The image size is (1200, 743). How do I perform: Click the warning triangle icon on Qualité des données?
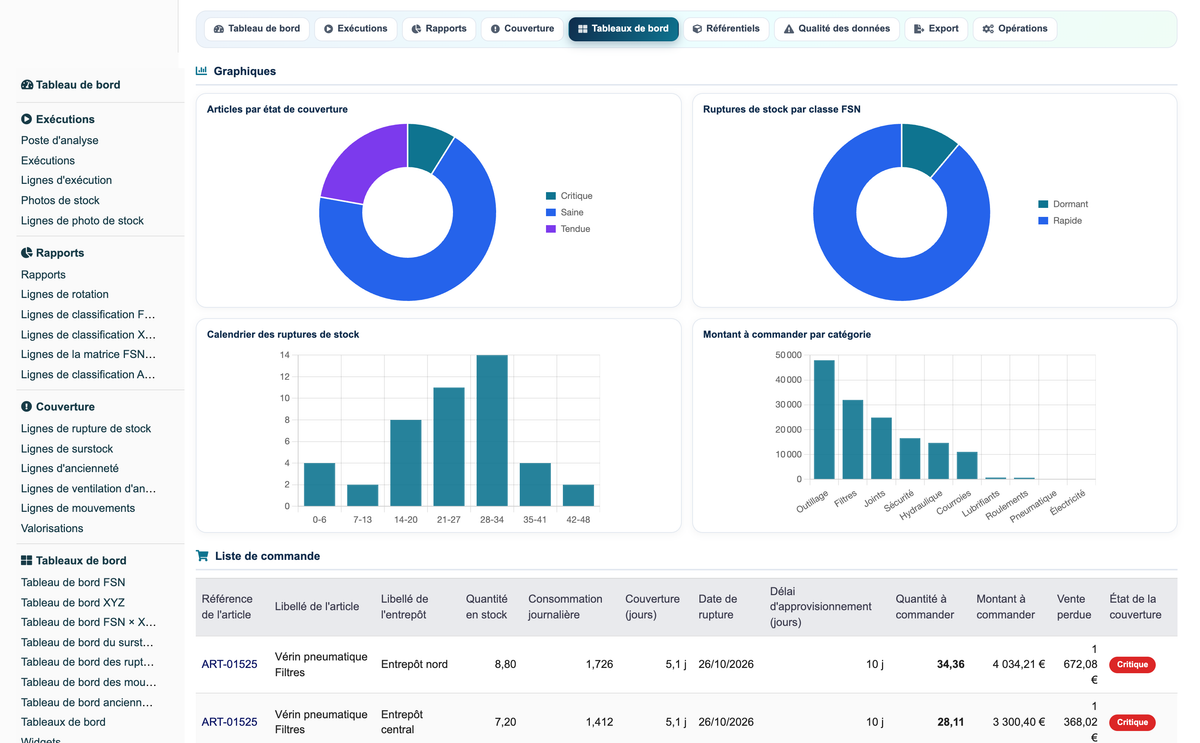click(x=789, y=29)
